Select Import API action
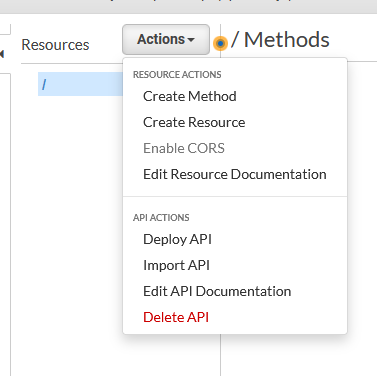Image resolution: width=377 pixels, height=376 pixels. tap(176, 265)
